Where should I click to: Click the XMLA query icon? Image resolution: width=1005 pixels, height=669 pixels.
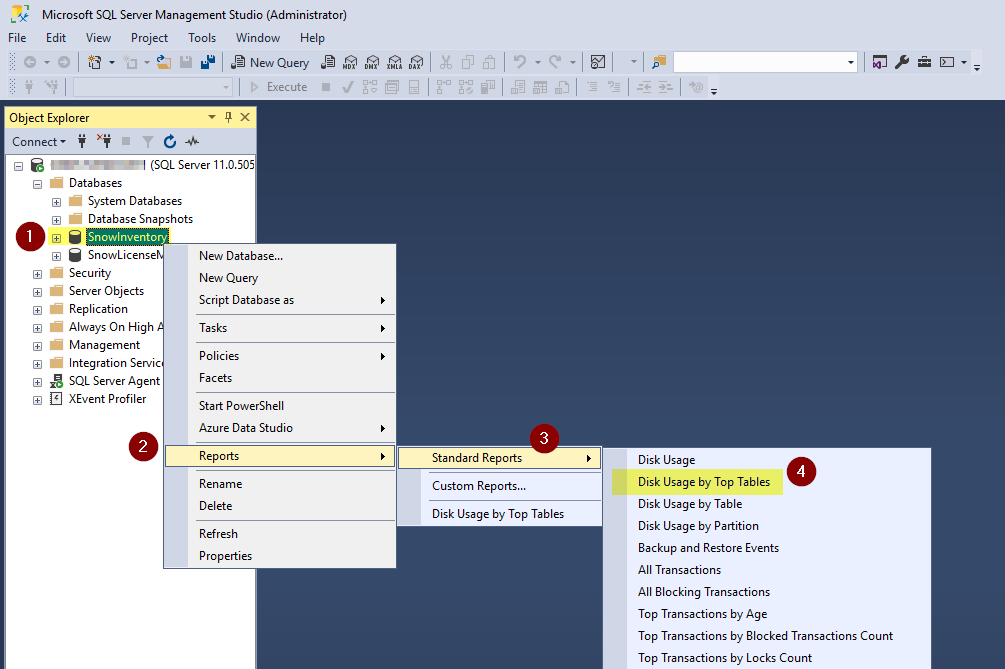[x=394, y=62]
